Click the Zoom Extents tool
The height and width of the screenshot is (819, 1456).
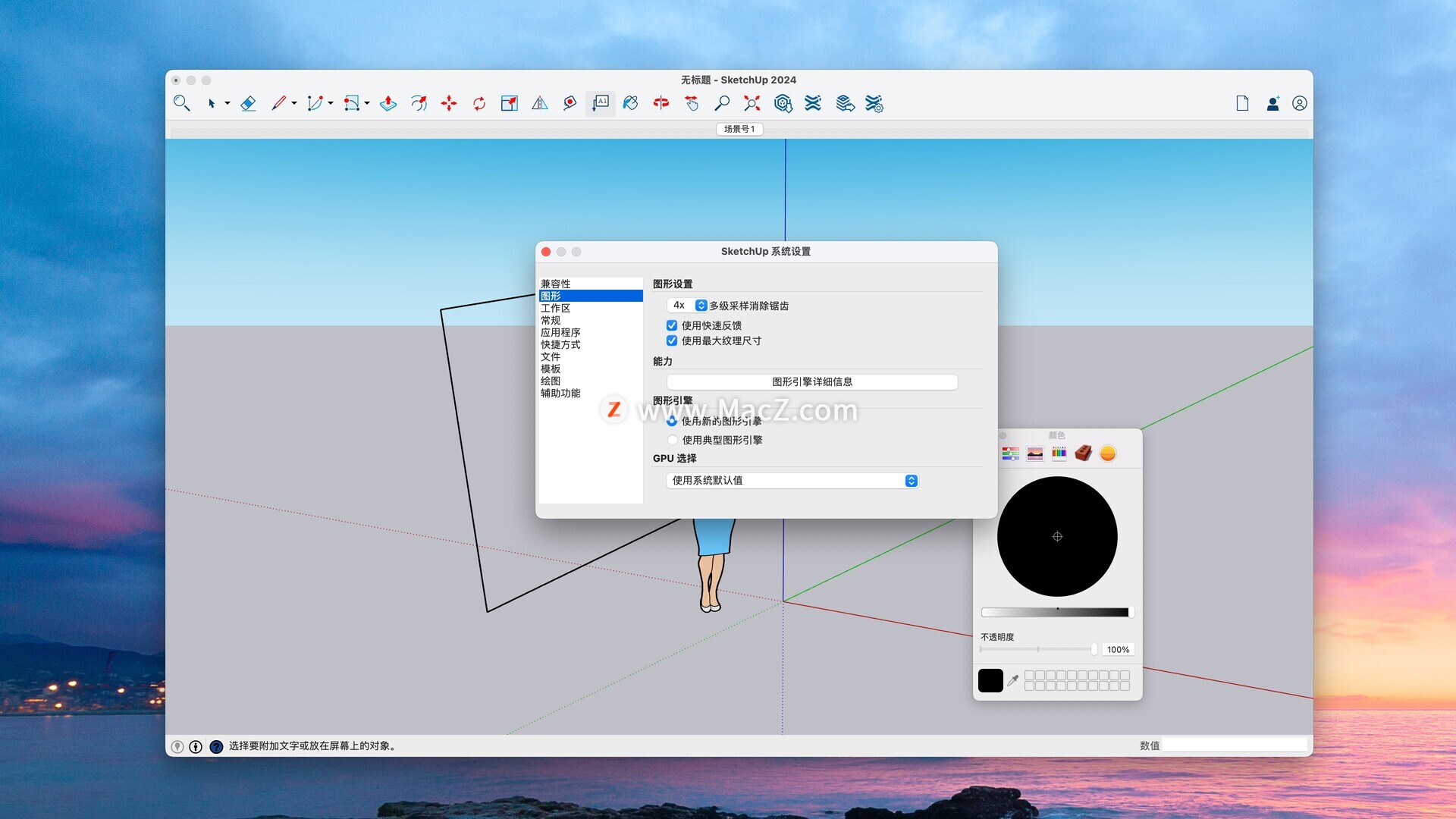(x=752, y=103)
